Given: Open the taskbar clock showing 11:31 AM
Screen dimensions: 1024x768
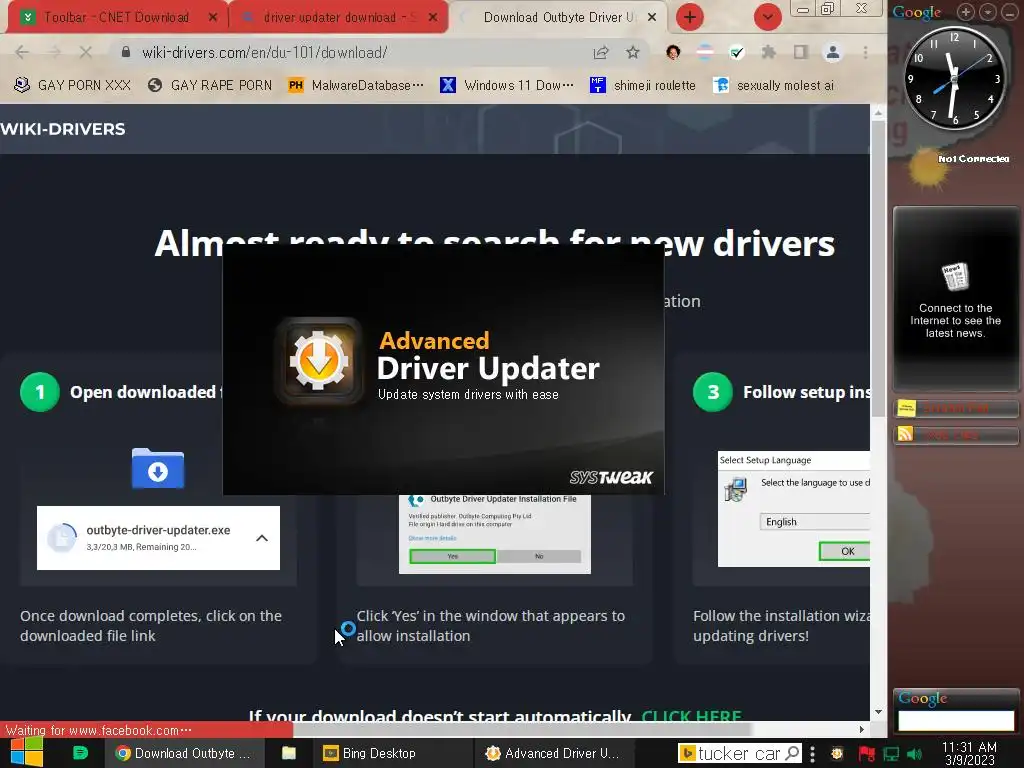Looking at the screenshot, I should coord(969,753).
